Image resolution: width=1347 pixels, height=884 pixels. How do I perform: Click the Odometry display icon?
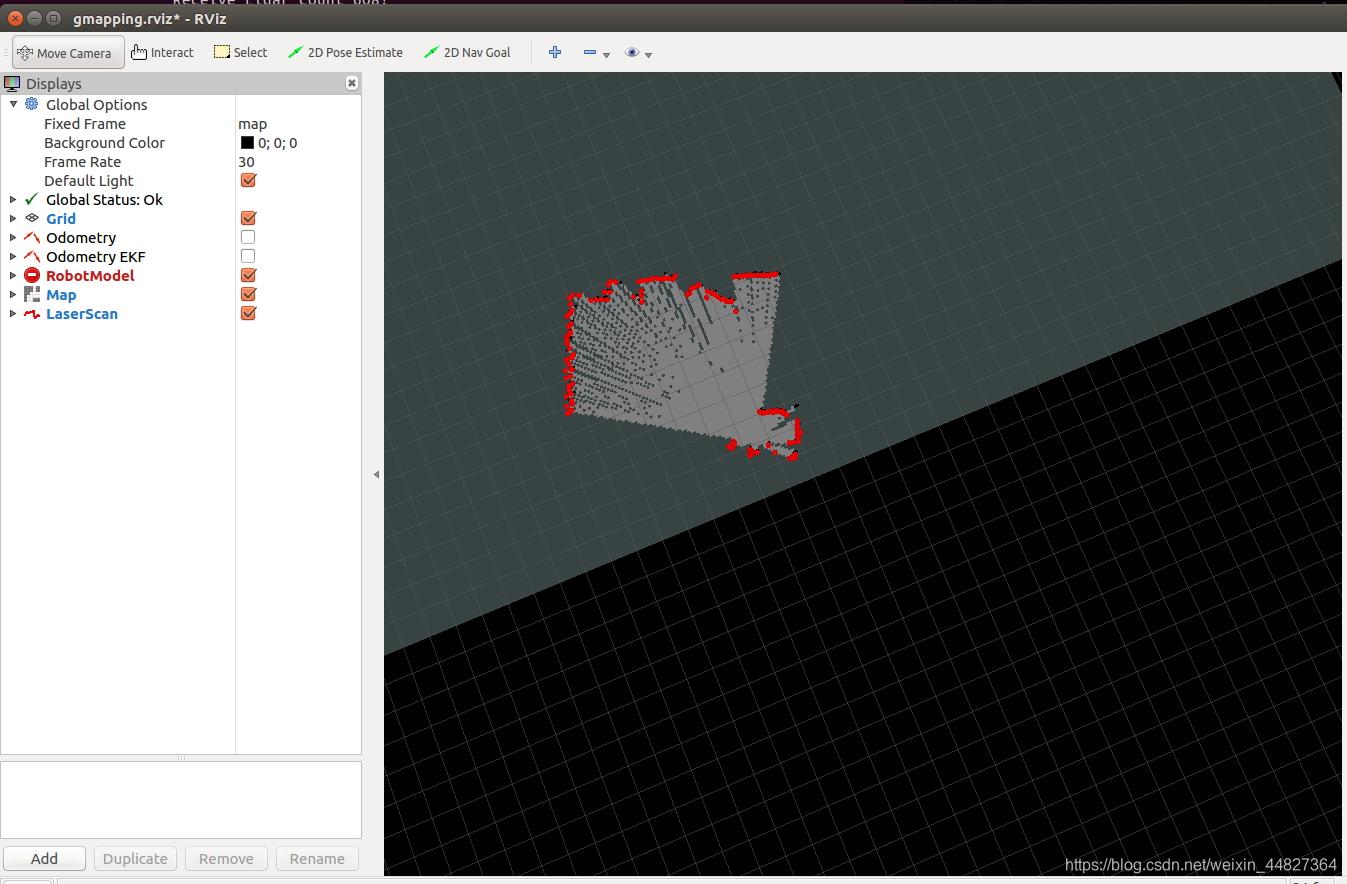tap(32, 238)
